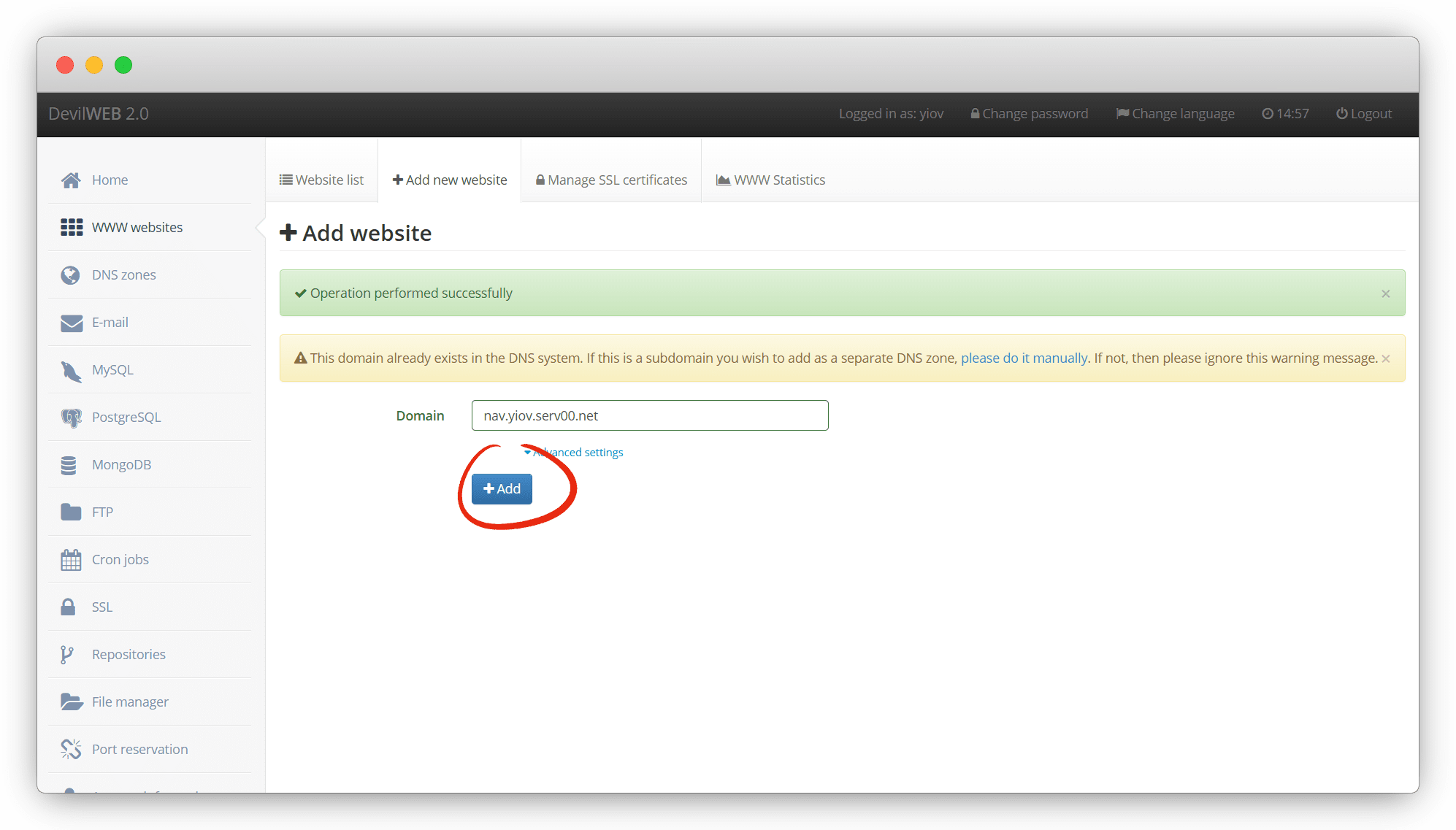
Task: Click the Home house icon in sidebar
Action: [71, 180]
